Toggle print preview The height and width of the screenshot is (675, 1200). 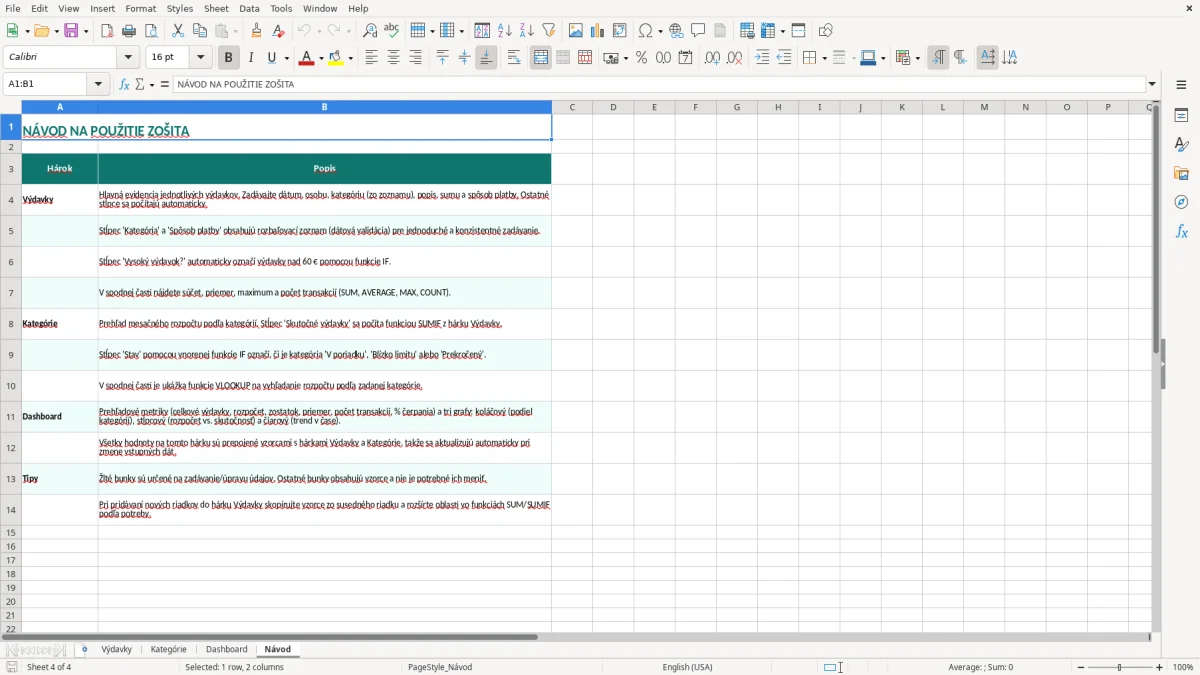151,31
